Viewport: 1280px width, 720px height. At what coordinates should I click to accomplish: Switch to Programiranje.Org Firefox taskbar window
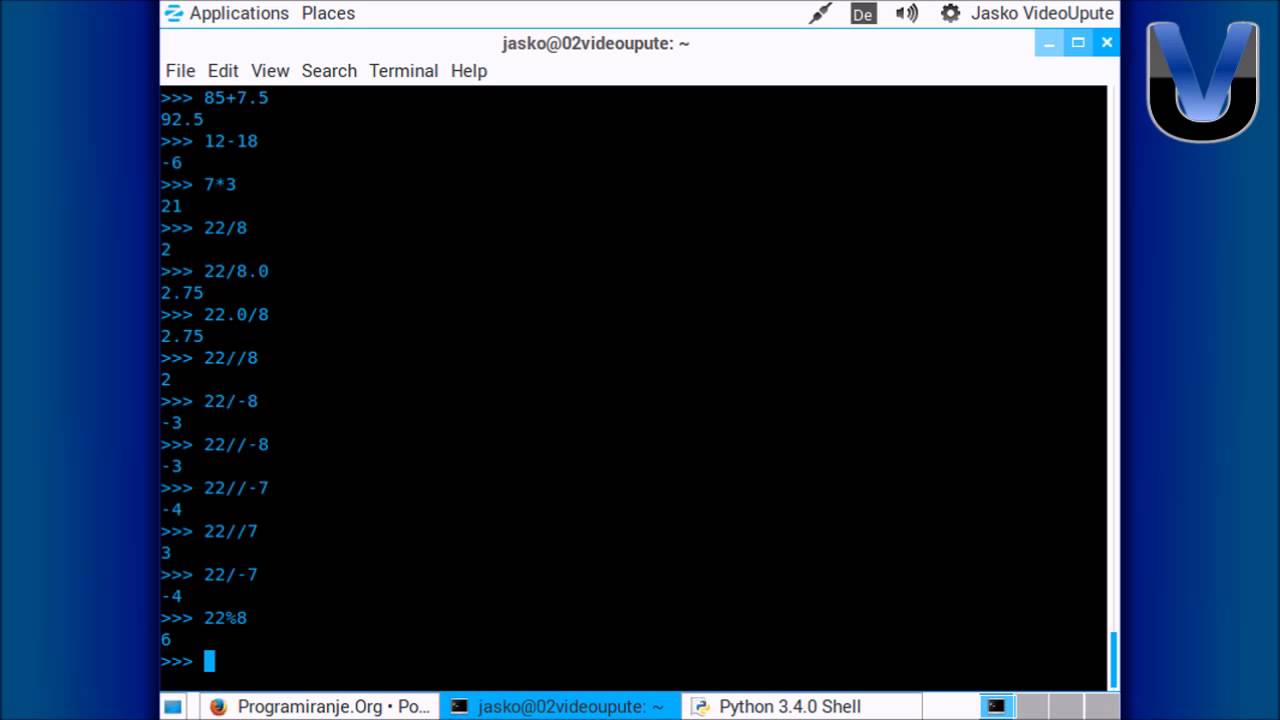point(320,706)
